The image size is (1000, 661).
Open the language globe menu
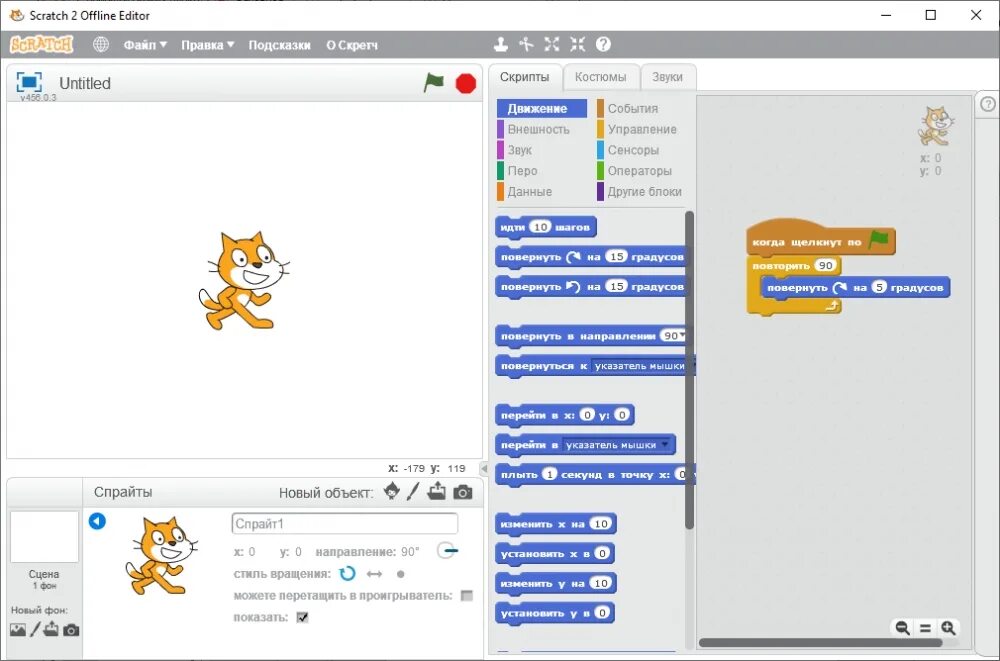(x=101, y=44)
